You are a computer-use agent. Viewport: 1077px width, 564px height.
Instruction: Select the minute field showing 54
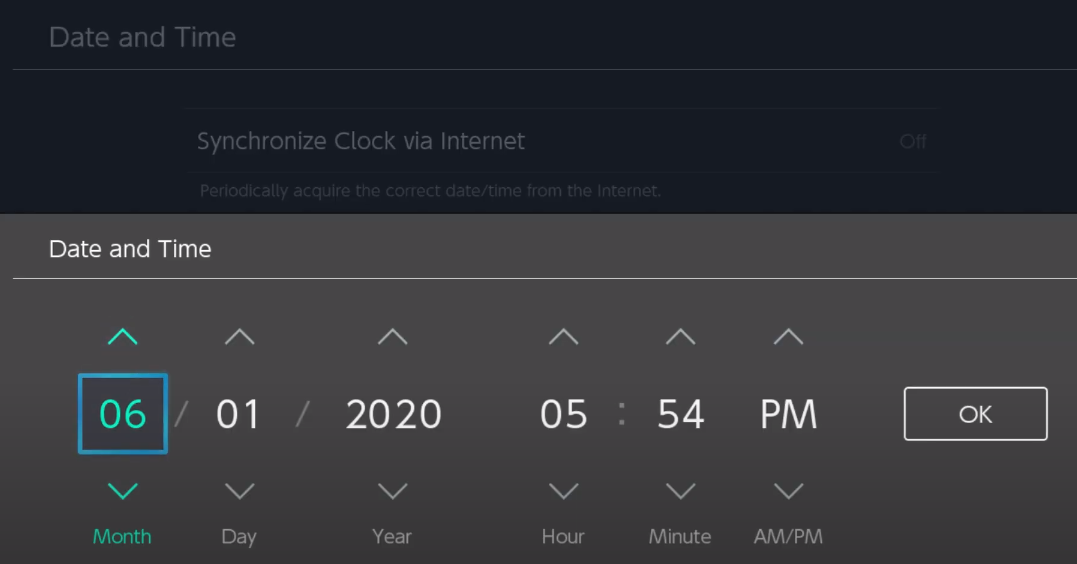pyautogui.click(x=680, y=414)
